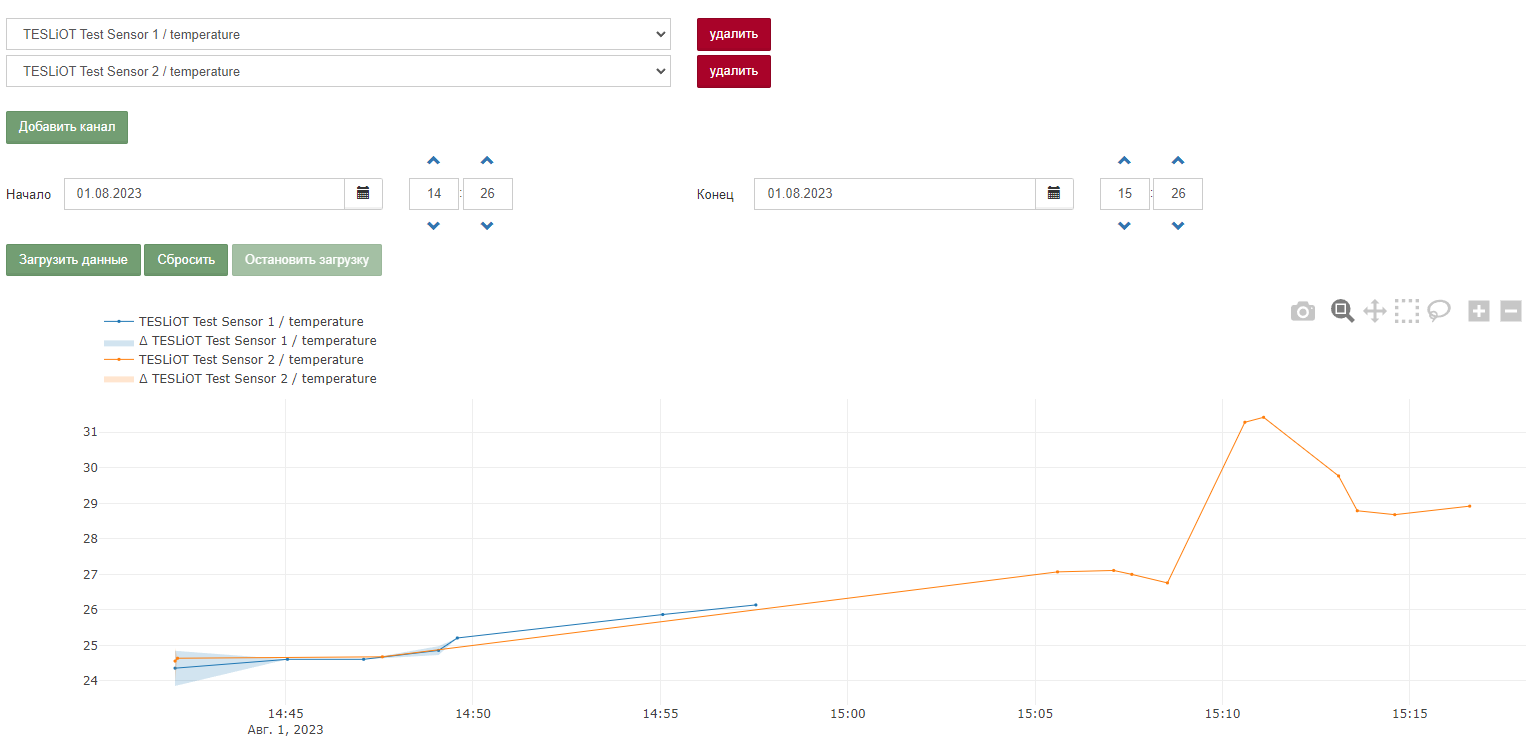Click the 15:15 x-axis tick label
1526x746 pixels.
1409,714
